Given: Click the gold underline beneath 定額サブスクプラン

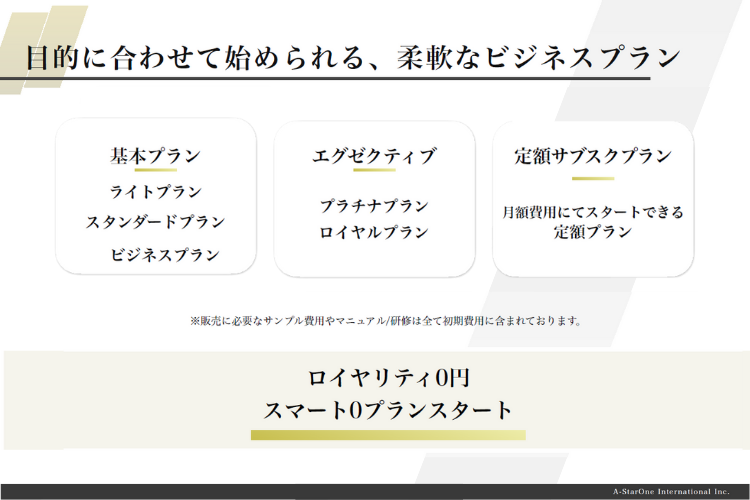Looking at the screenshot, I should (592, 178).
